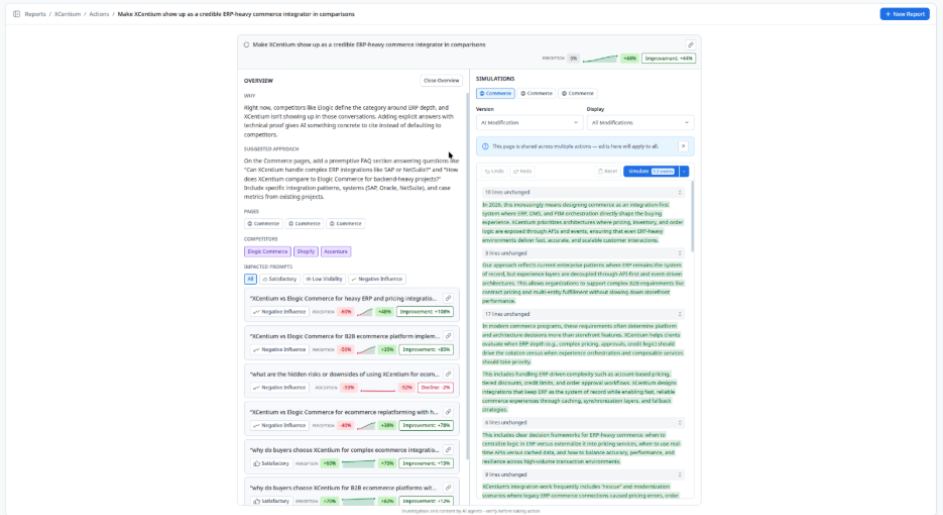Viewport: 943px width, 515px height.
Task: Click 'Improvement: +108%' badge
Action: click(425, 312)
